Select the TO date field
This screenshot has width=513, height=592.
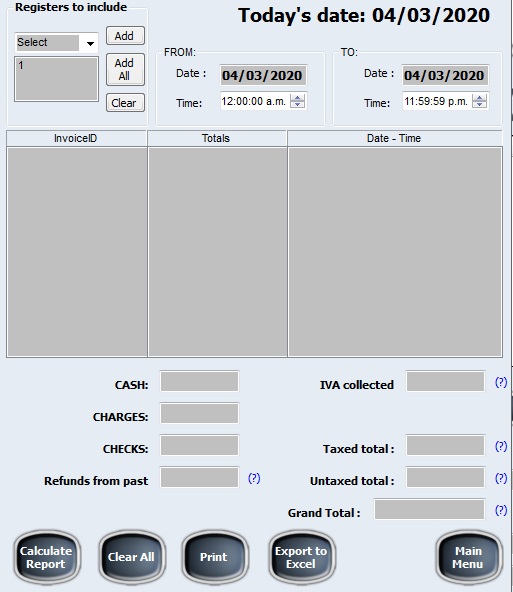pyautogui.click(x=445, y=75)
